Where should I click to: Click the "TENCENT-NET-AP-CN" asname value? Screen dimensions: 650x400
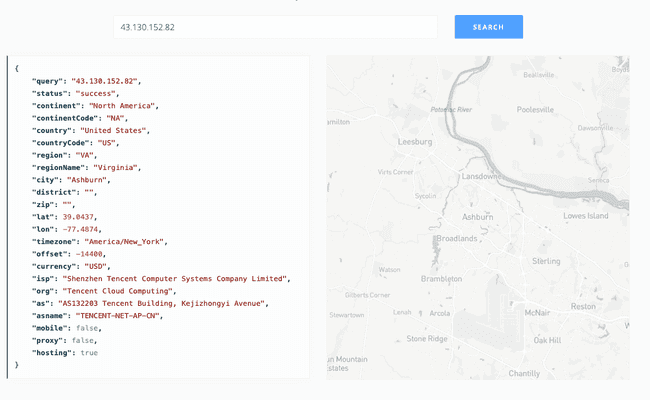coord(117,316)
